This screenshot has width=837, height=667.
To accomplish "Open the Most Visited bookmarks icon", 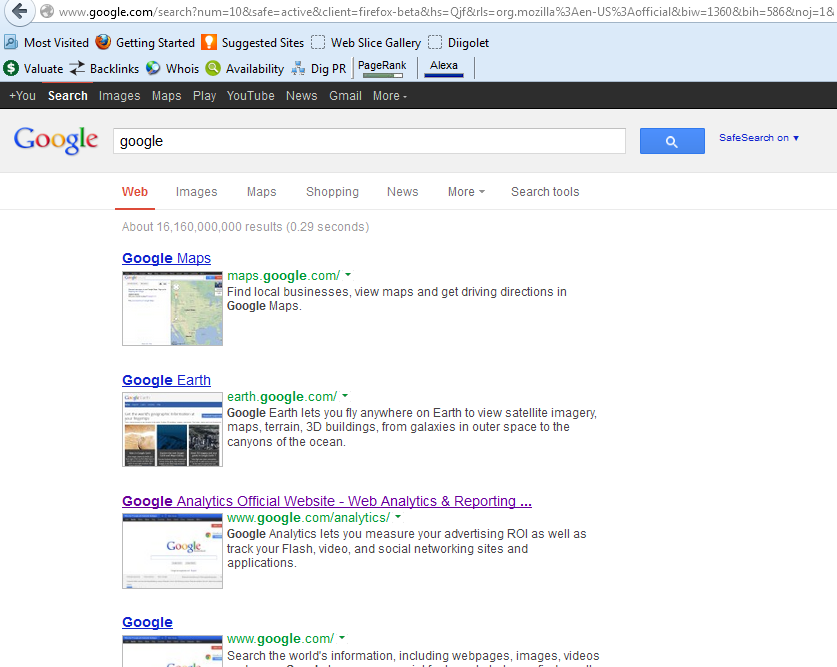I will pos(11,42).
